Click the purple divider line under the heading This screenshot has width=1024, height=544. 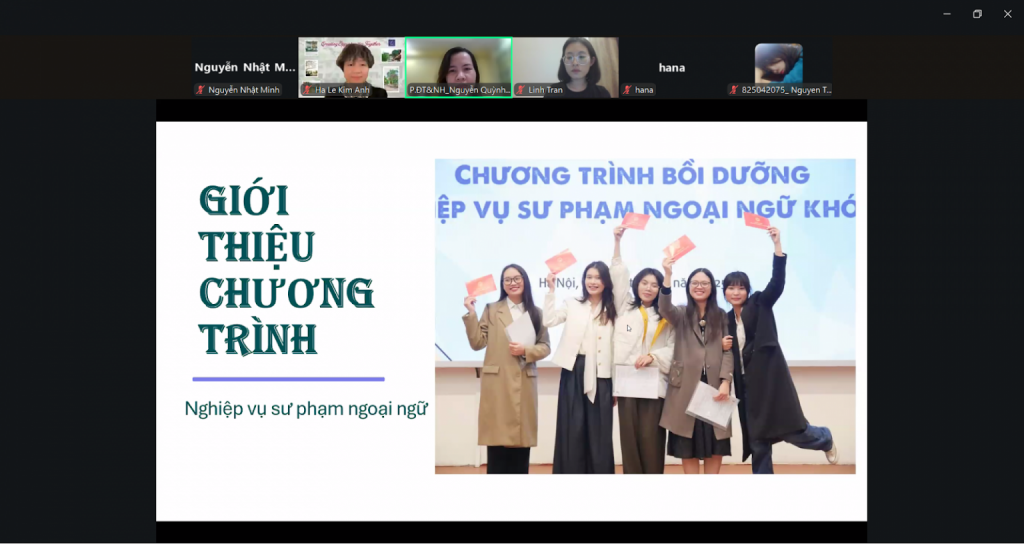(x=288, y=379)
